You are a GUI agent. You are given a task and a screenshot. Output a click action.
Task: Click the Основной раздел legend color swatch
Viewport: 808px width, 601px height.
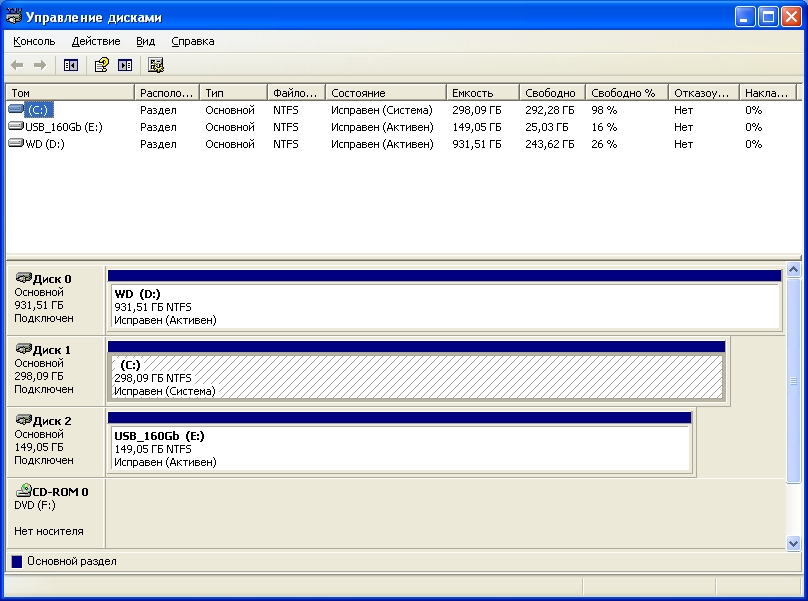(17, 562)
